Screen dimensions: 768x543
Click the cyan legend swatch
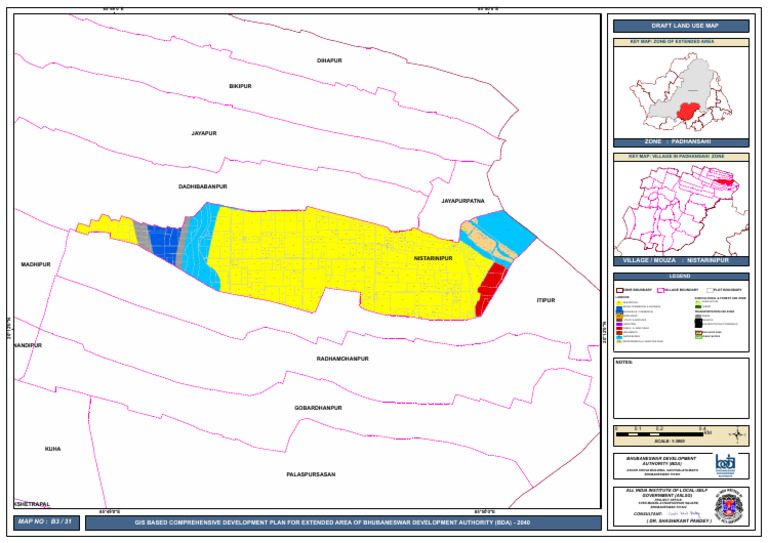619,337
